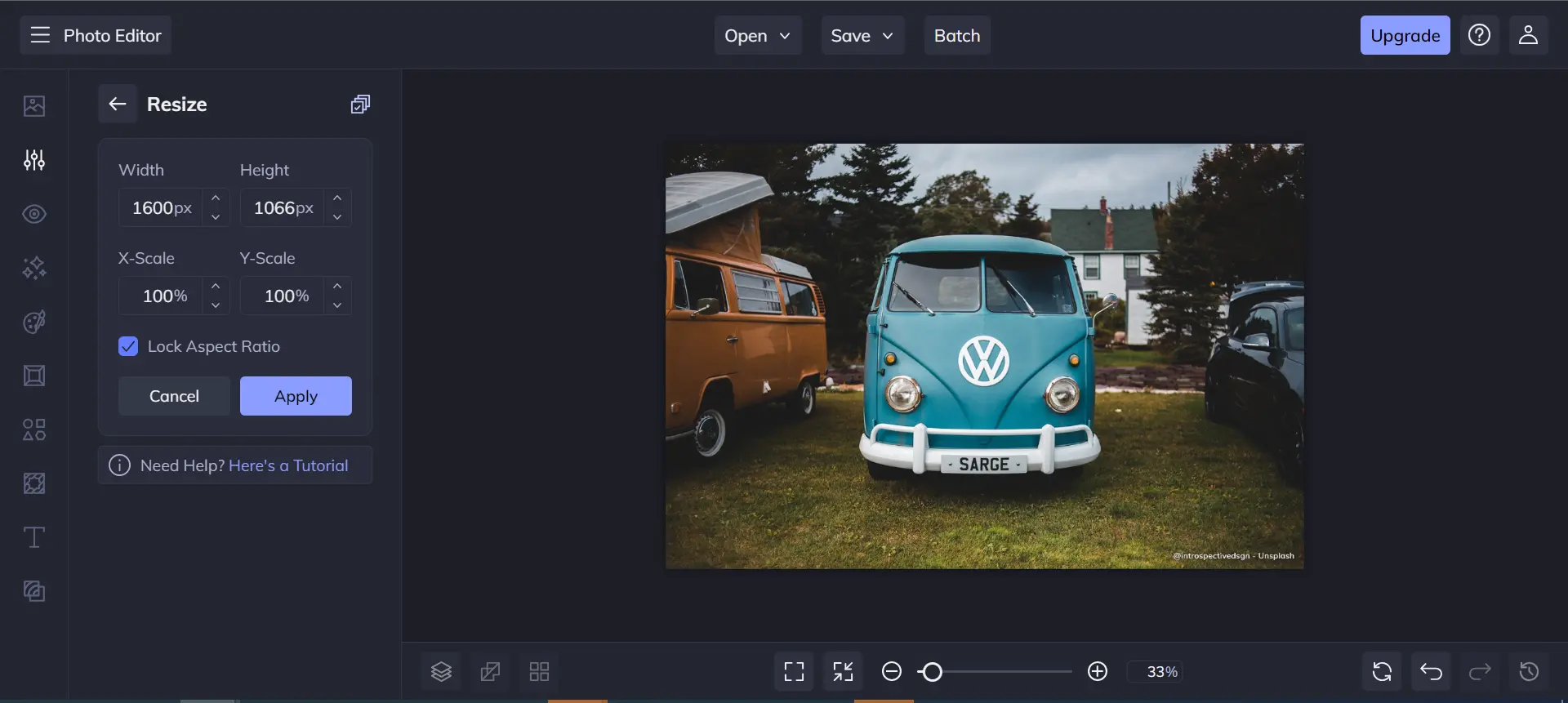Open the help question mark icon
This screenshot has height=703, width=1568.
coord(1479,35)
